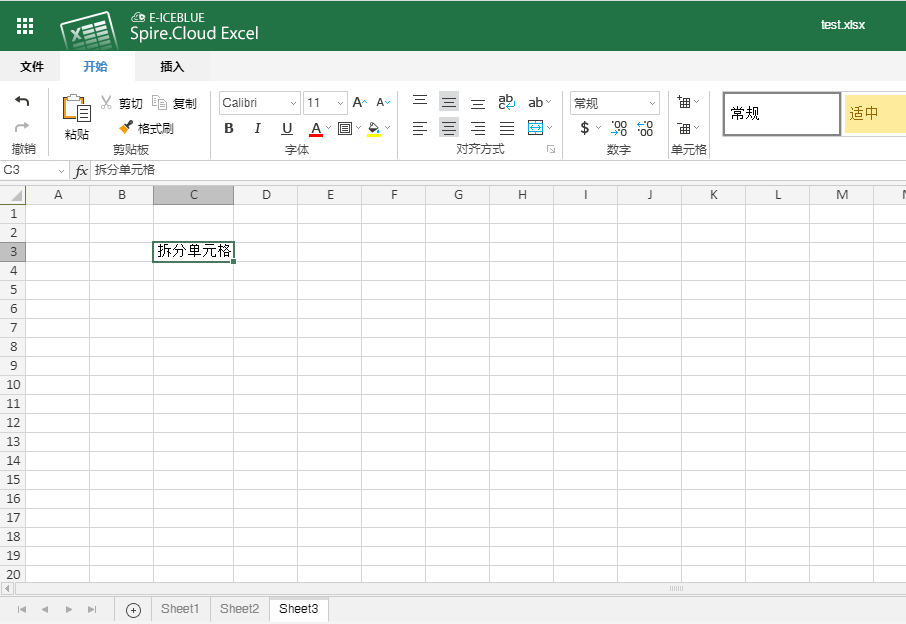Click the increase decimal places icon

pyautogui.click(x=645, y=128)
